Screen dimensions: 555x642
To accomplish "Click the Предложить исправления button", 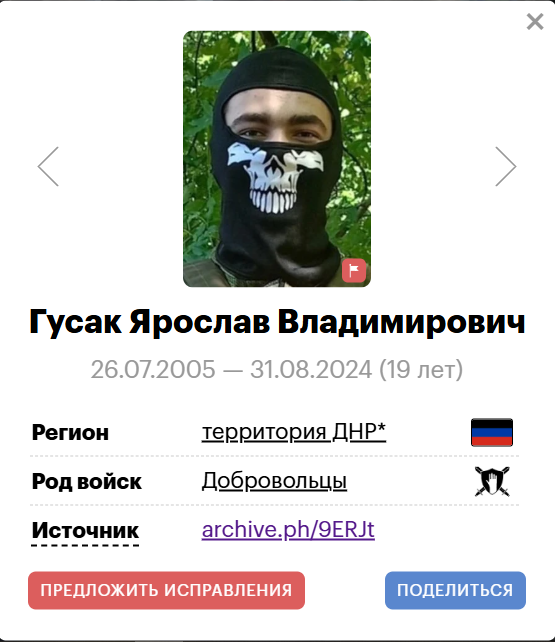I will (x=166, y=590).
